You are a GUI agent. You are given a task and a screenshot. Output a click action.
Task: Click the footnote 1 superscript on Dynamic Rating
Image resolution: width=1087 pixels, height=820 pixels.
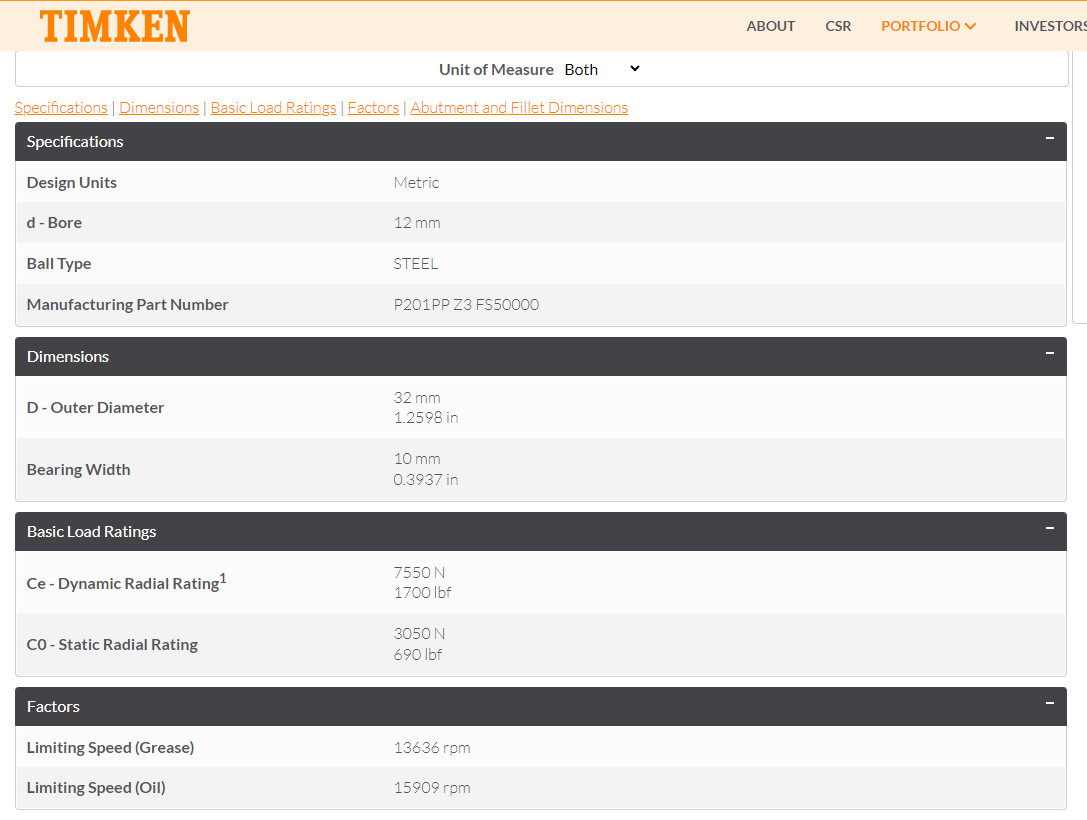tap(223, 577)
